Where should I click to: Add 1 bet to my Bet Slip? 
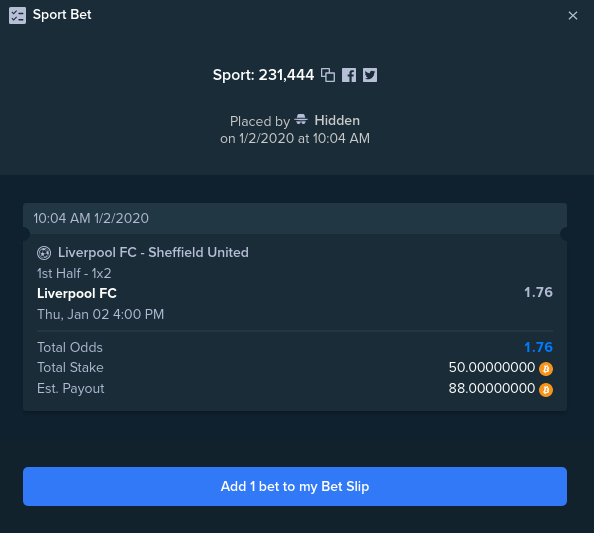tap(295, 486)
